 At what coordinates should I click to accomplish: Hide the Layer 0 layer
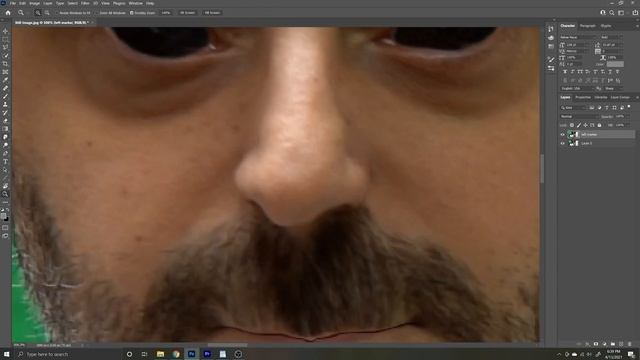coord(562,143)
